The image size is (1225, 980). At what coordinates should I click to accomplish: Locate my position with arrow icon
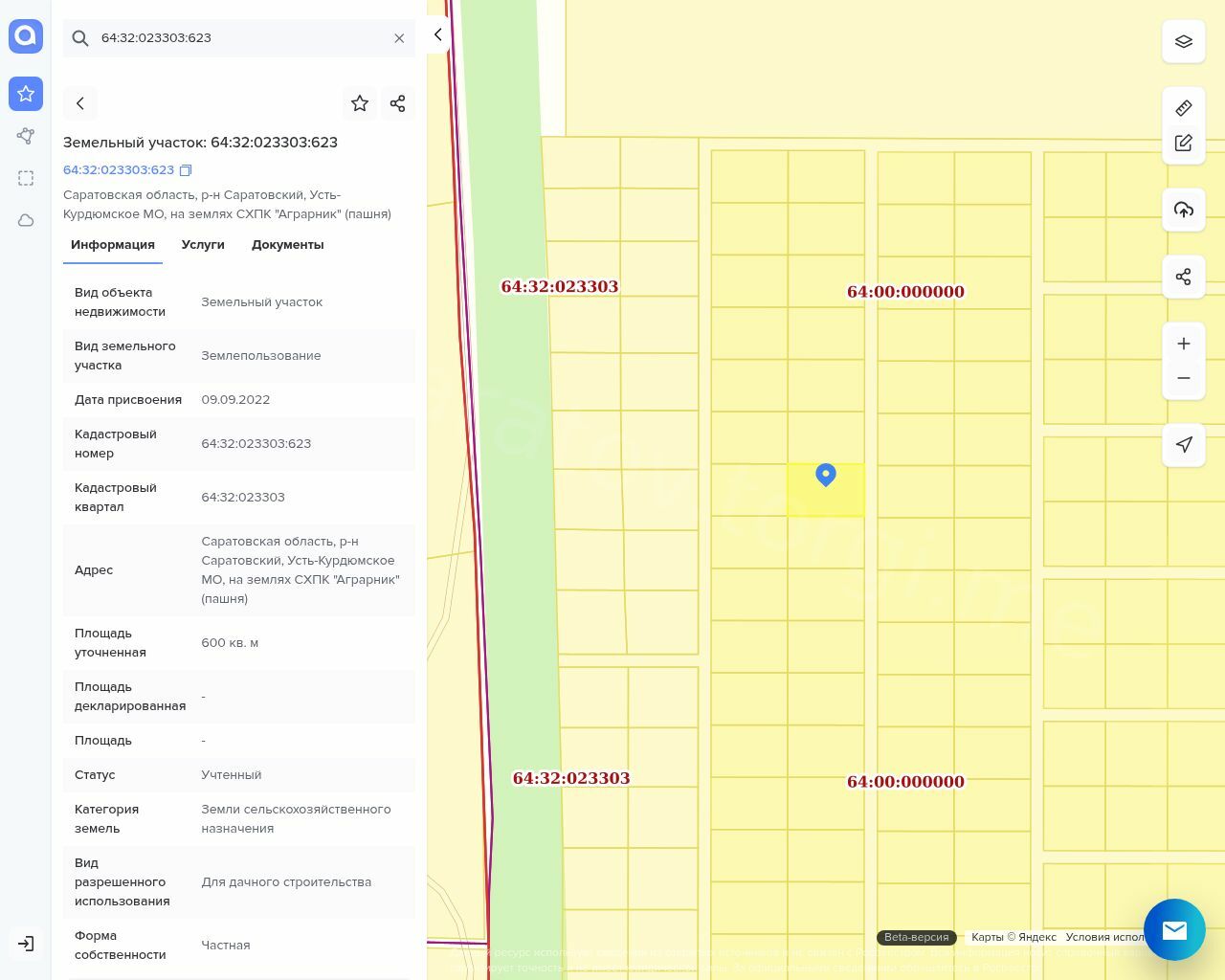pos(1184,445)
